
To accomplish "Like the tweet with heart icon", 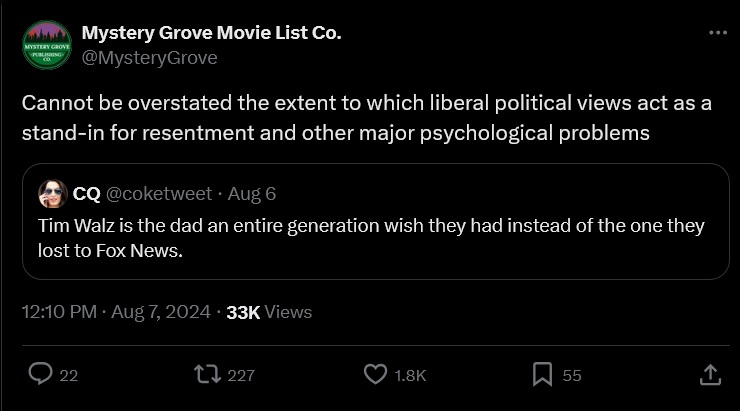I will point(375,374).
